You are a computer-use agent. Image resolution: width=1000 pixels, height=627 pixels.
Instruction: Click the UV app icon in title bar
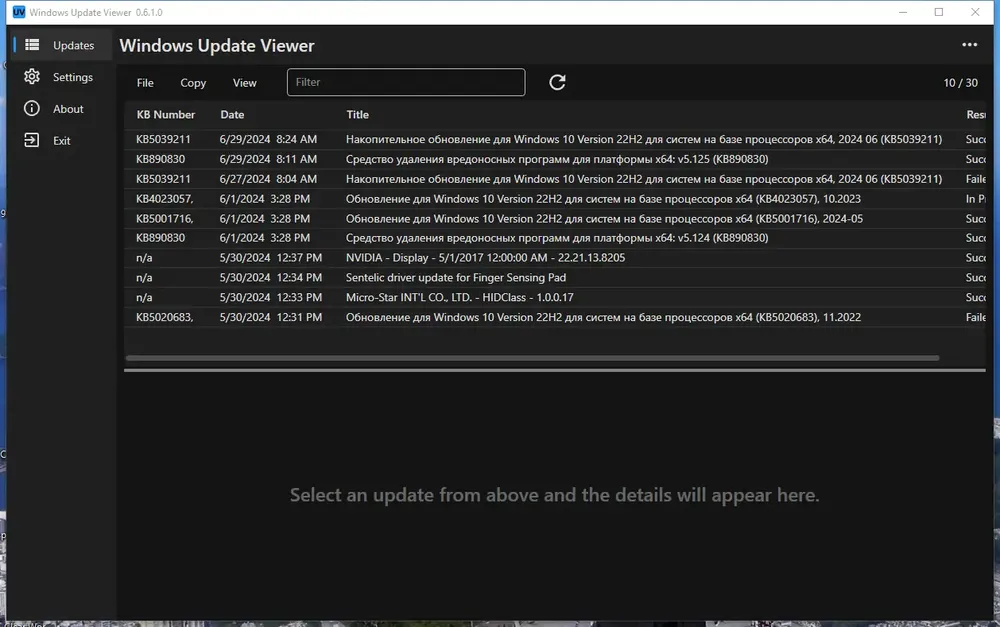point(19,12)
